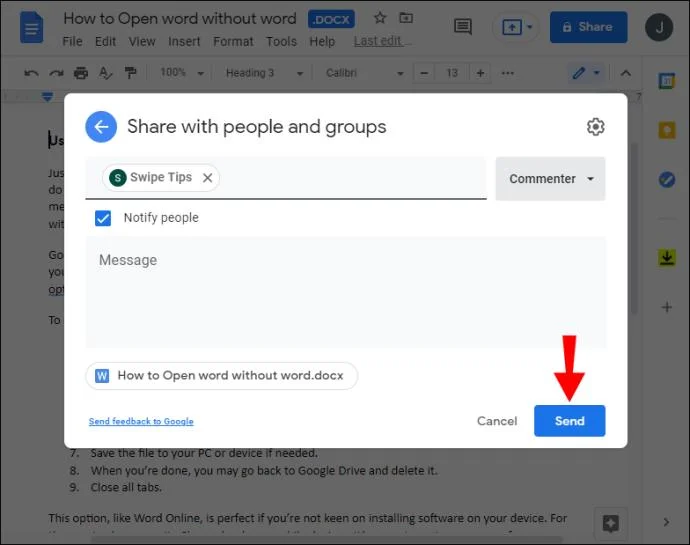Star the document
Image resolution: width=690 pixels, height=545 pixels.
pos(380,18)
